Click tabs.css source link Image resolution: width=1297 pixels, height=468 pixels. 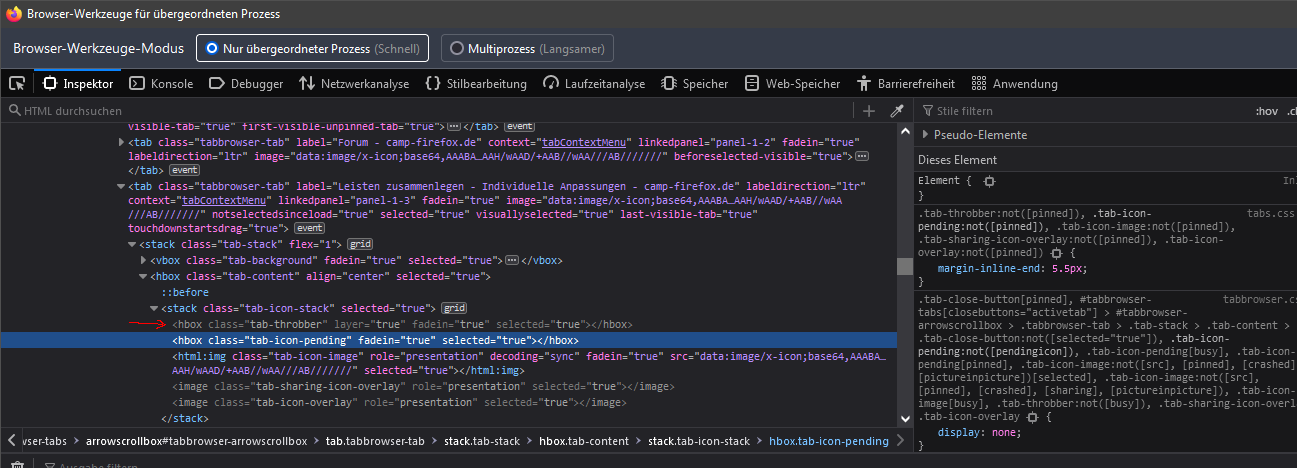point(1270,213)
